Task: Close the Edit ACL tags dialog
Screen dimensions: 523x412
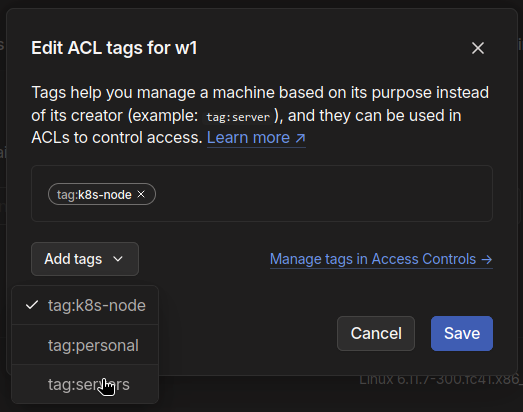Action: point(478,48)
